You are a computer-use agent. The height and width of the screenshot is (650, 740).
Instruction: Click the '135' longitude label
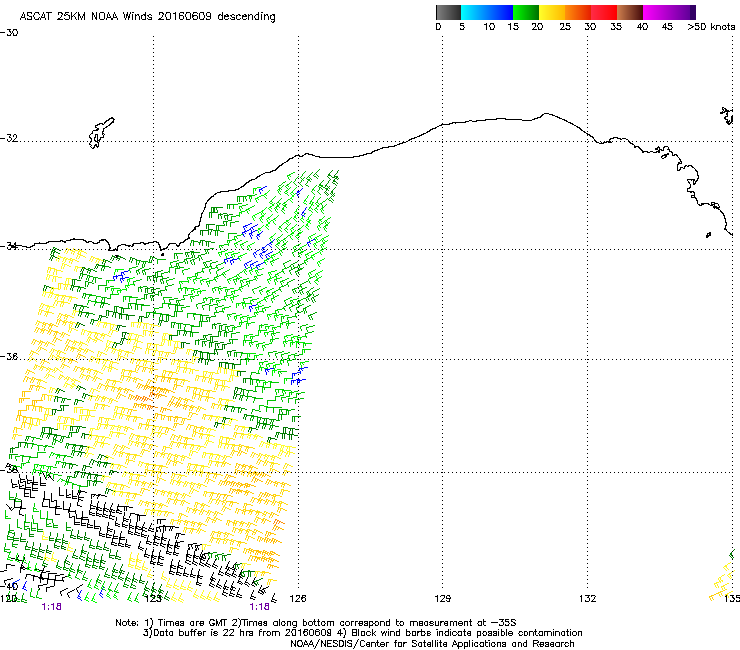[x=732, y=599]
